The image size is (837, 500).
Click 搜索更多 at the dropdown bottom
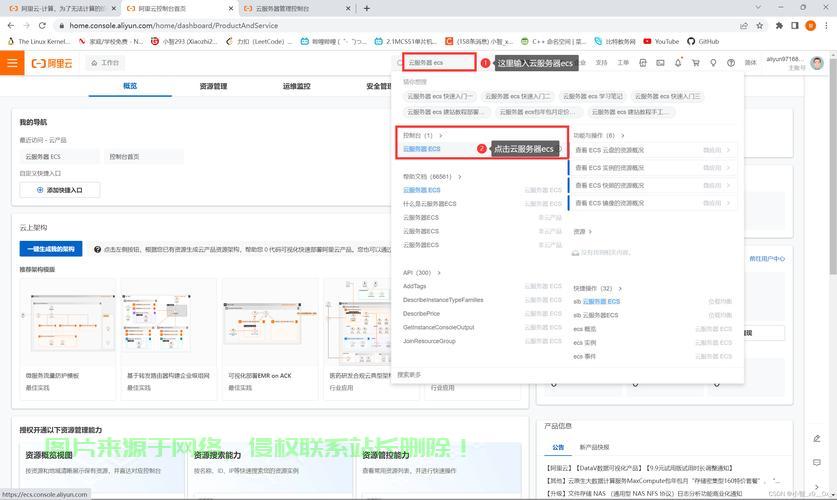pyautogui.click(x=409, y=375)
